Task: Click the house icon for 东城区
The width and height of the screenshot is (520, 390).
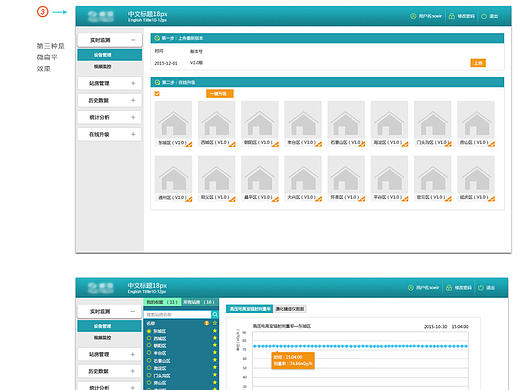Action: (174, 123)
